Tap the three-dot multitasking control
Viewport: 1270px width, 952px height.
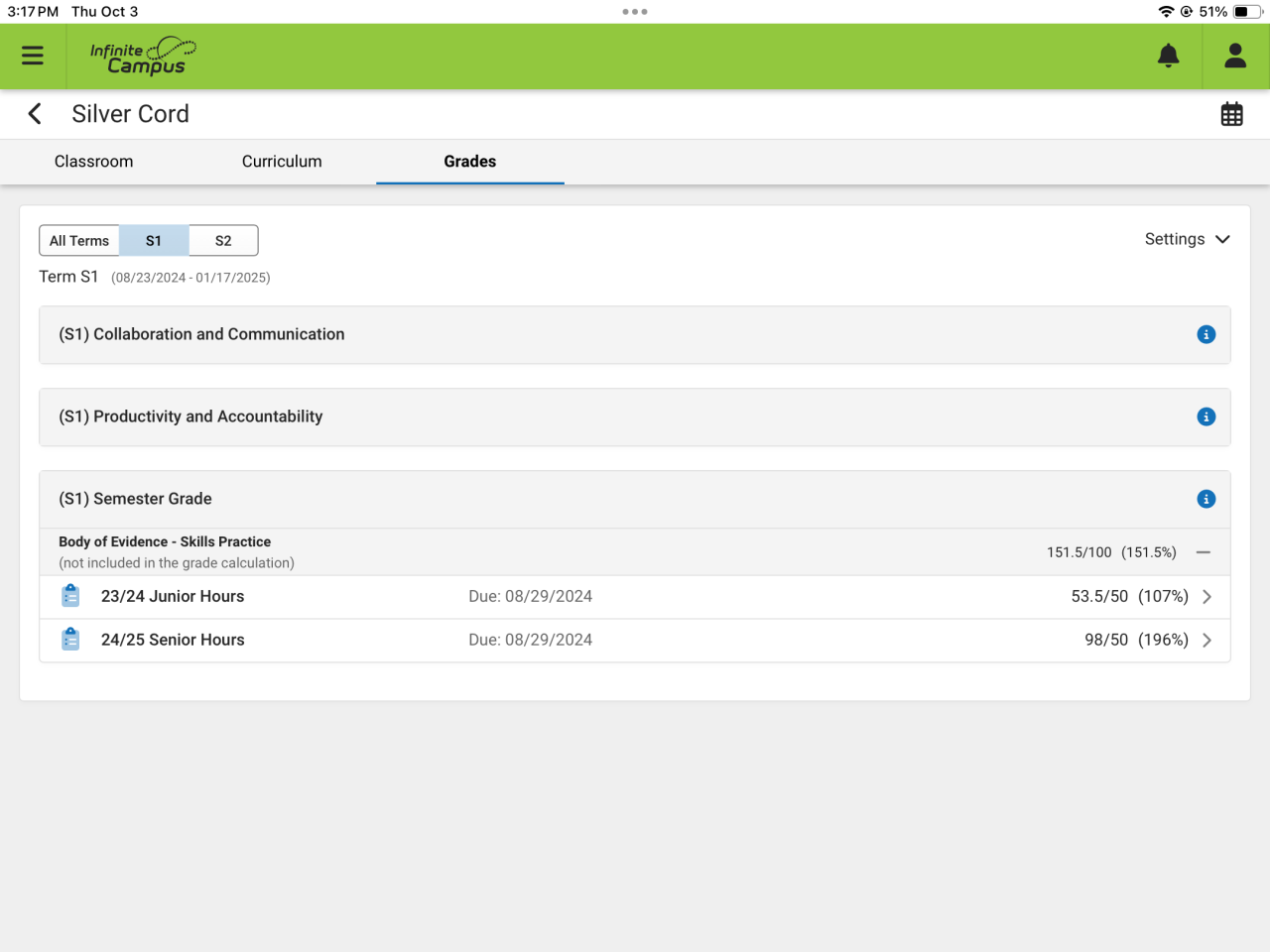point(635,12)
